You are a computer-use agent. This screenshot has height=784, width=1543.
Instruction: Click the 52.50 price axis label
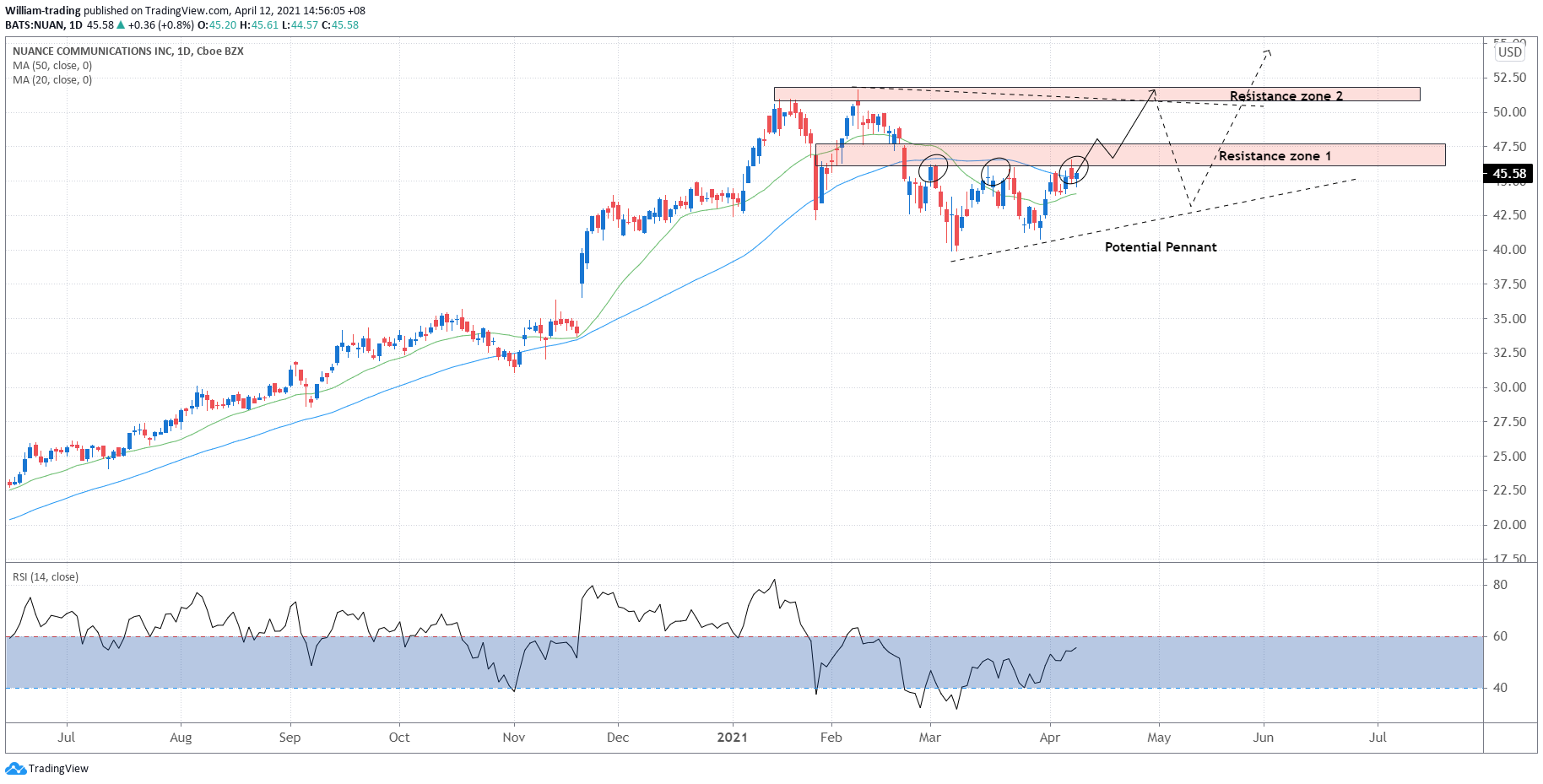[1509, 78]
